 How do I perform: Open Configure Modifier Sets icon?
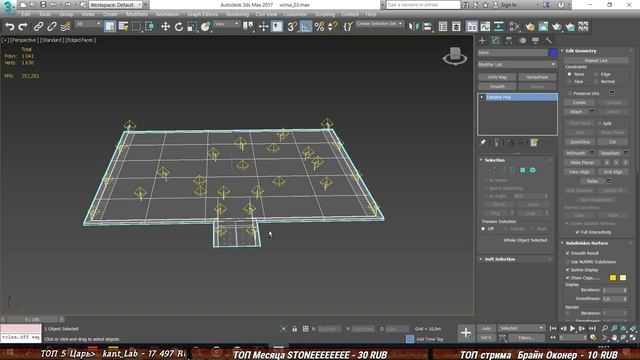pyautogui.click(x=534, y=142)
